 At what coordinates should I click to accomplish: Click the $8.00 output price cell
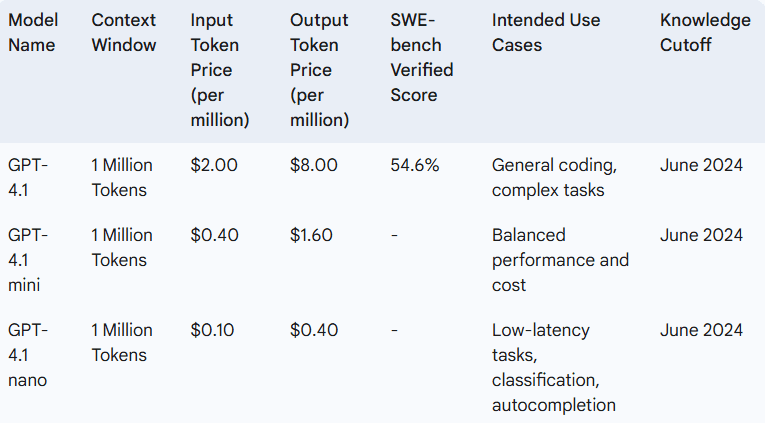[314, 166]
